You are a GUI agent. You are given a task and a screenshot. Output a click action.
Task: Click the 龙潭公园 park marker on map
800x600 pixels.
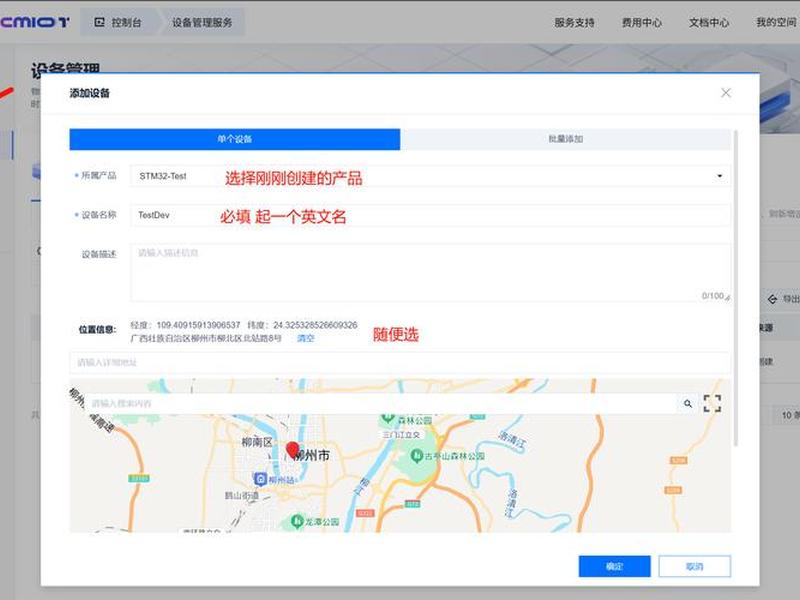click(297, 521)
